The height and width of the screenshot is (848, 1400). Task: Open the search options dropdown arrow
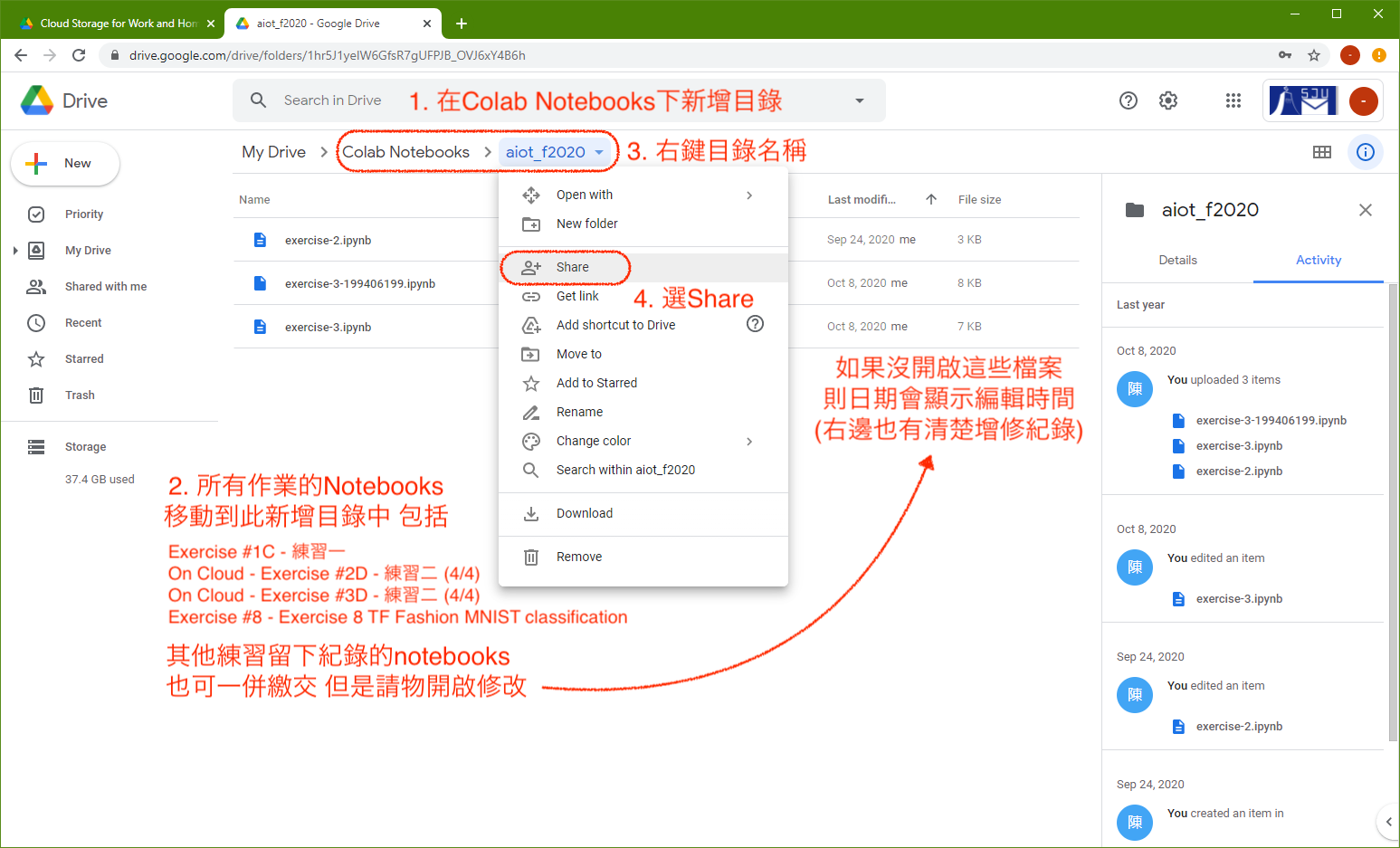859,100
